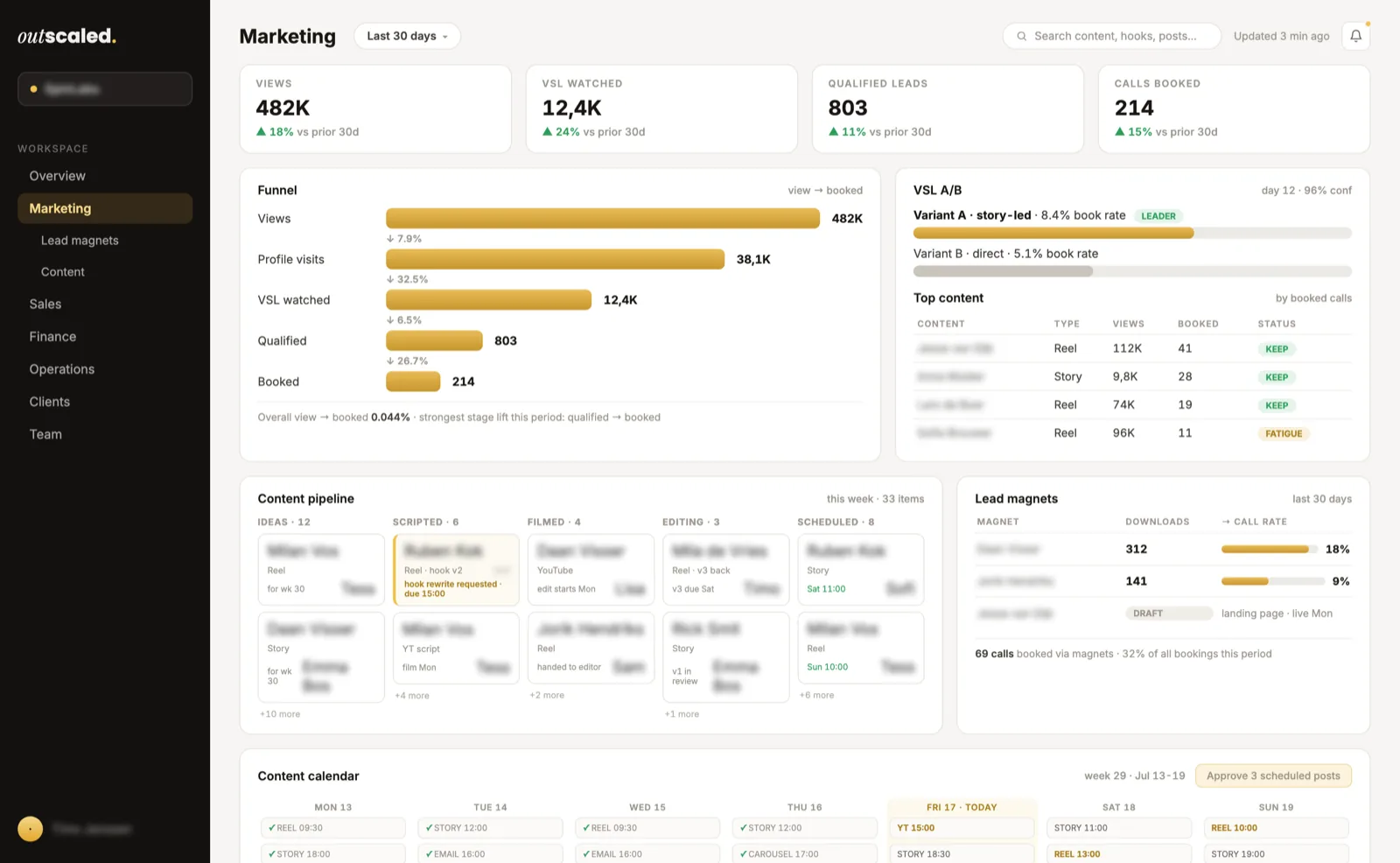This screenshot has width=1400, height=863.
Task: Select Marketing in the sidebar
Action: tap(105, 208)
